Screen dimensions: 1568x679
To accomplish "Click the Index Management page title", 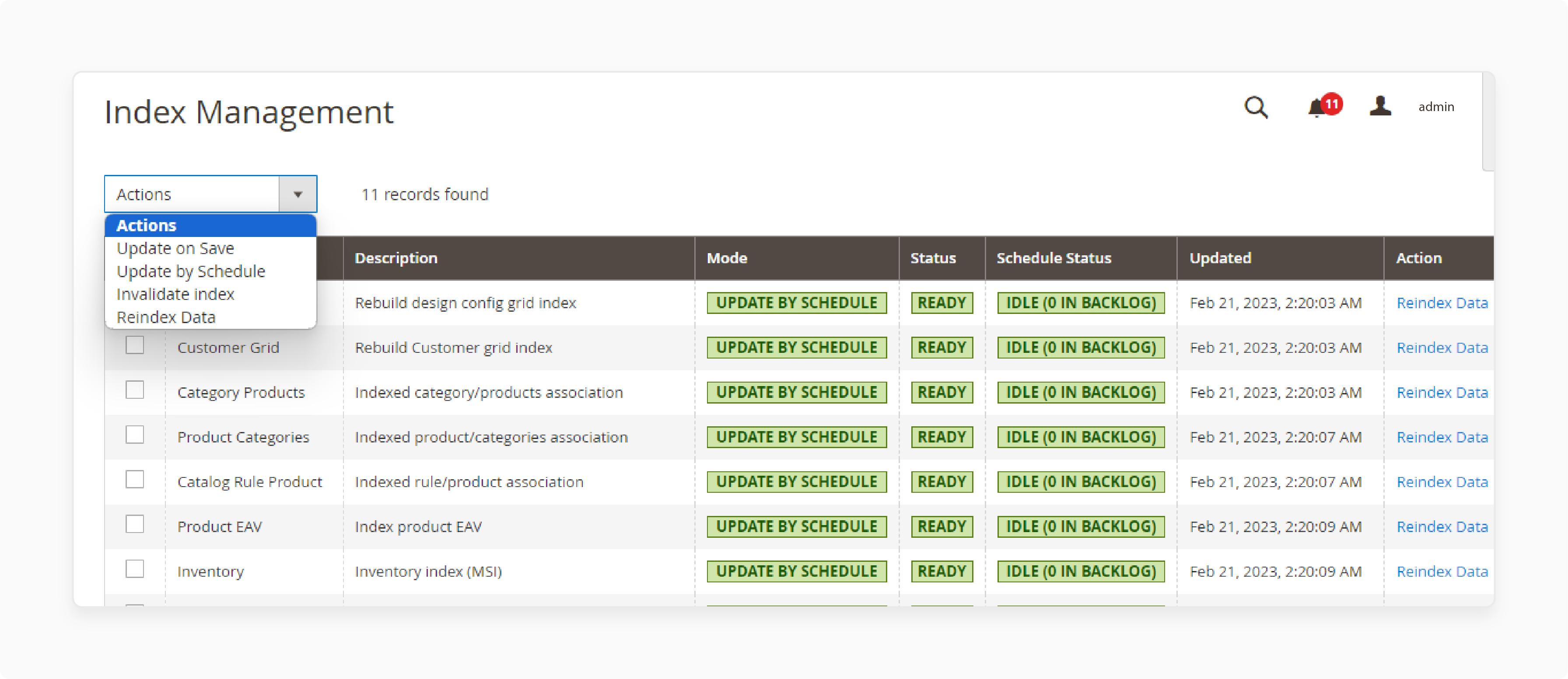I will [x=249, y=112].
